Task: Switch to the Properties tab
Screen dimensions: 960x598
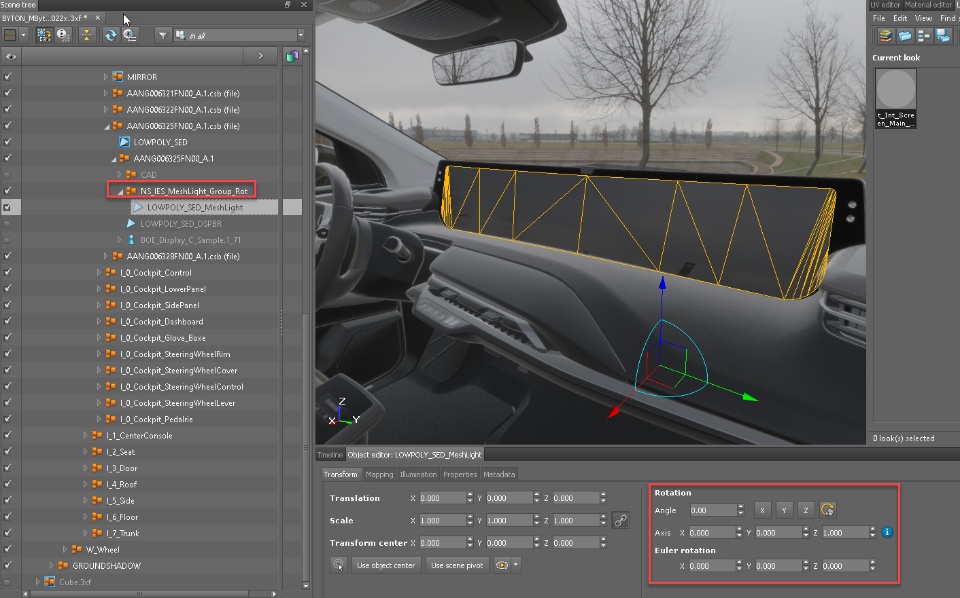Action: [x=460, y=474]
